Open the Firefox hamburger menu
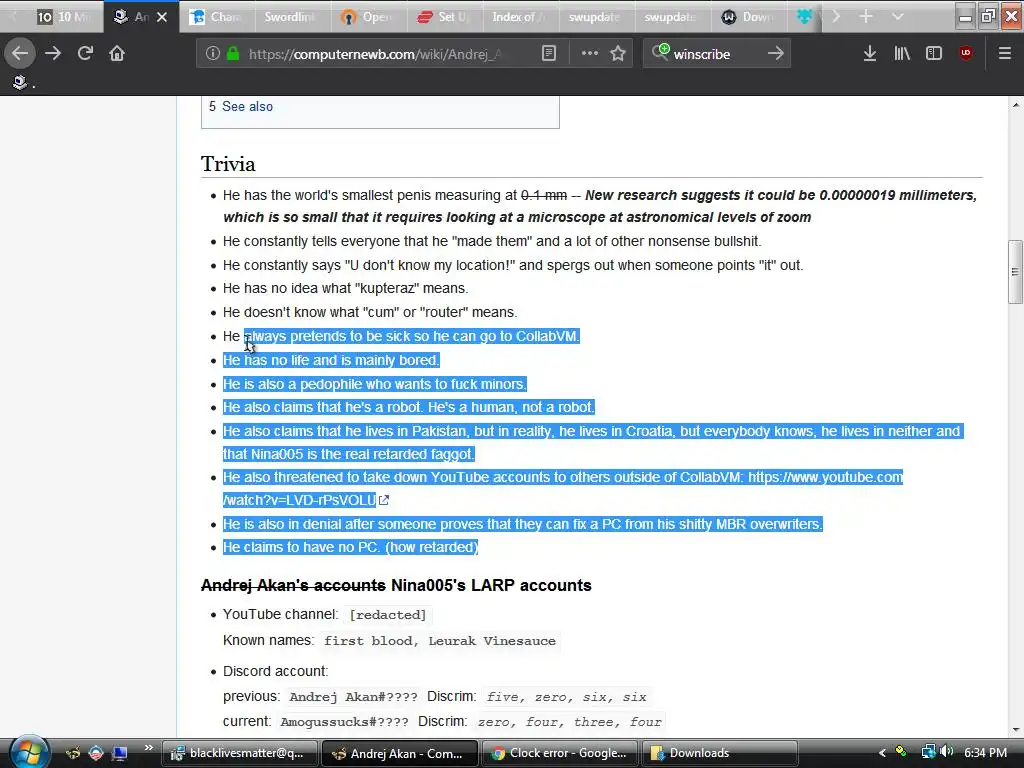This screenshot has width=1024, height=768. pyautogui.click(x=1005, y=53)
